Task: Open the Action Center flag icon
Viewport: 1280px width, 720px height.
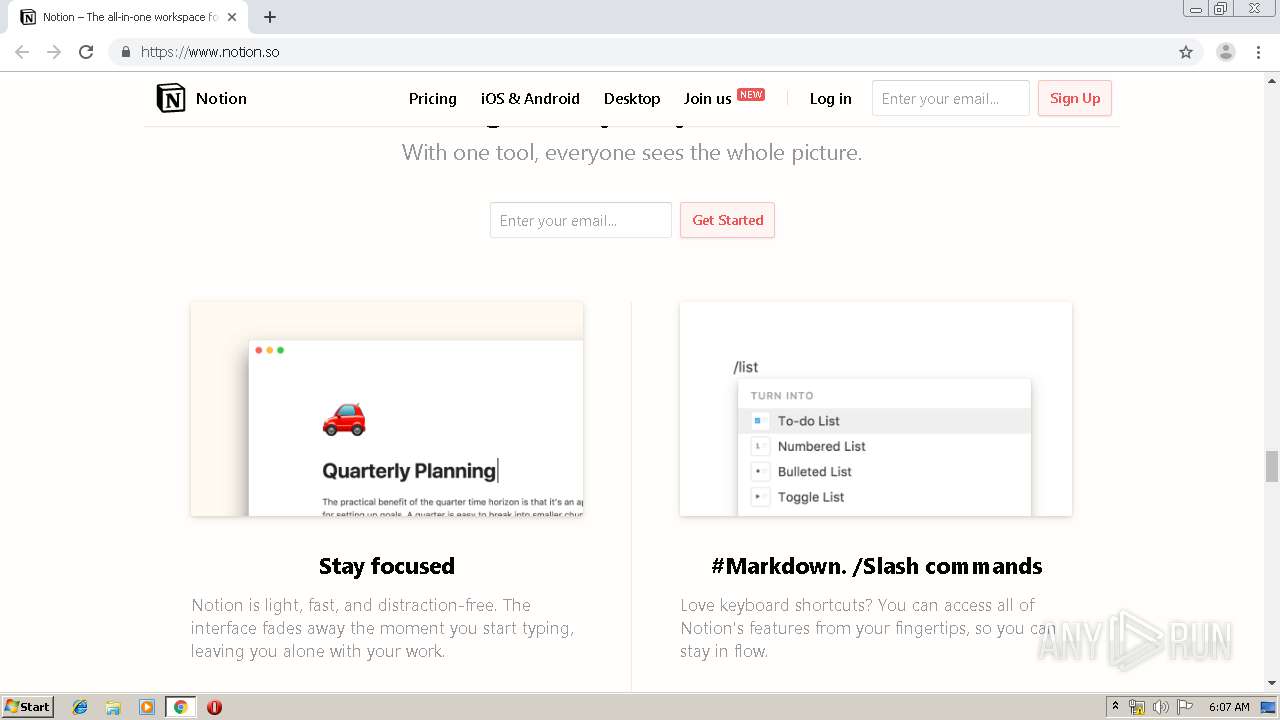Action: click(x=1185, y=707)
